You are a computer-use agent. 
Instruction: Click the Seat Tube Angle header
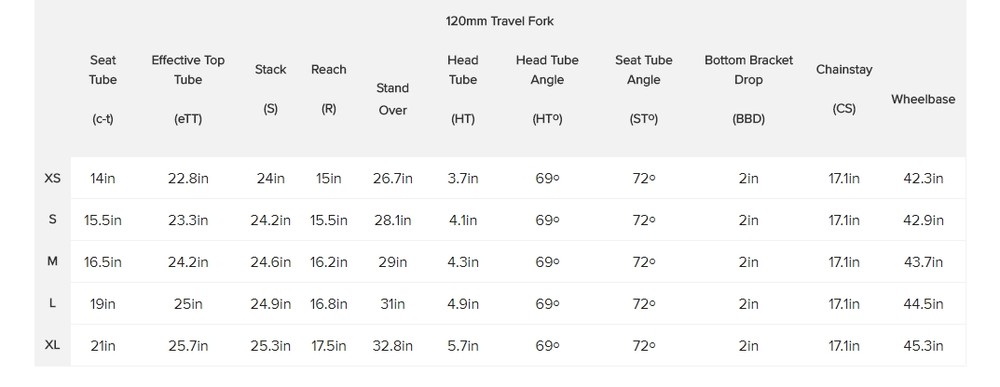643,89
